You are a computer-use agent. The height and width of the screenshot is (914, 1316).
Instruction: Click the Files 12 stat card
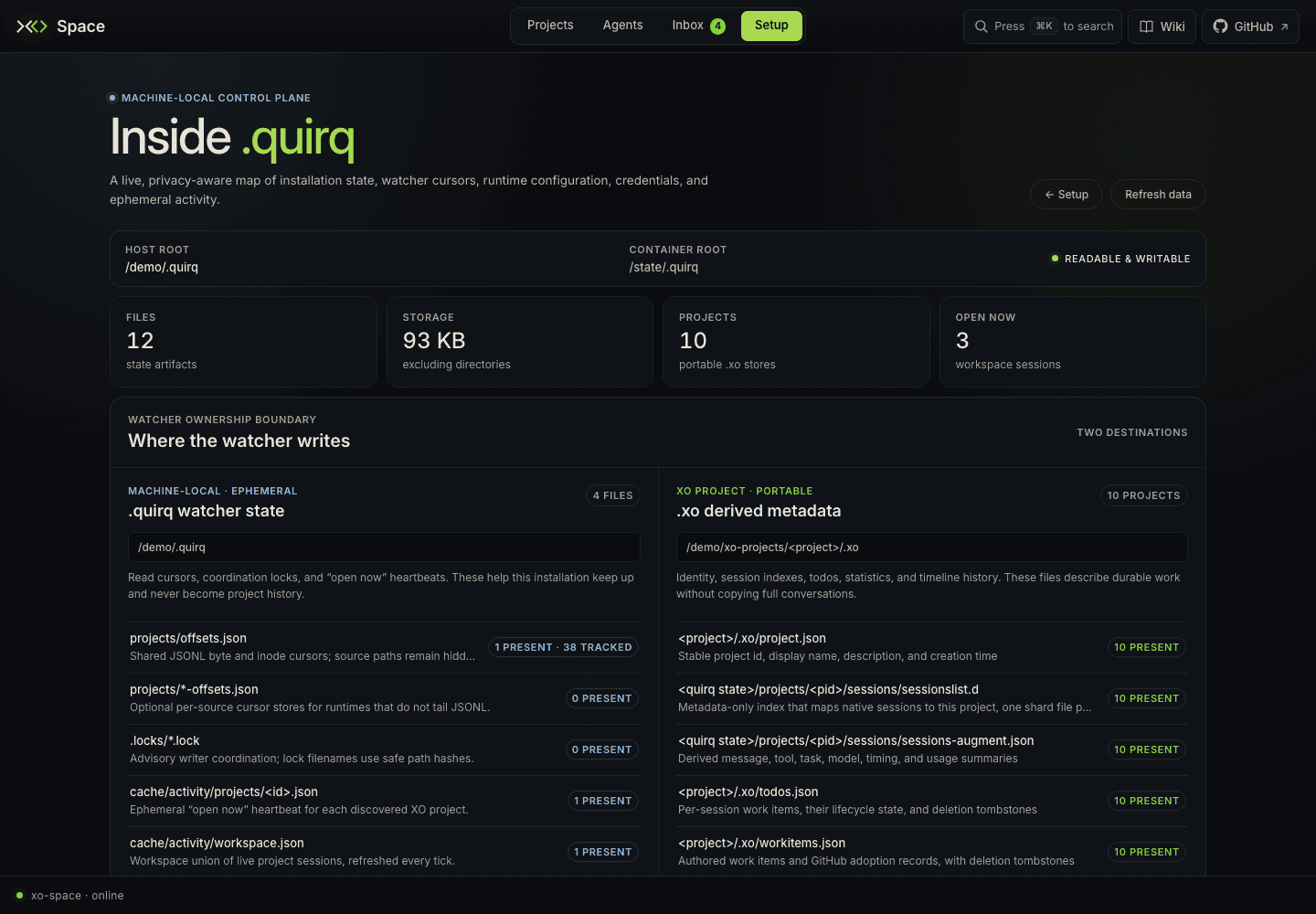tap(243, 342)
